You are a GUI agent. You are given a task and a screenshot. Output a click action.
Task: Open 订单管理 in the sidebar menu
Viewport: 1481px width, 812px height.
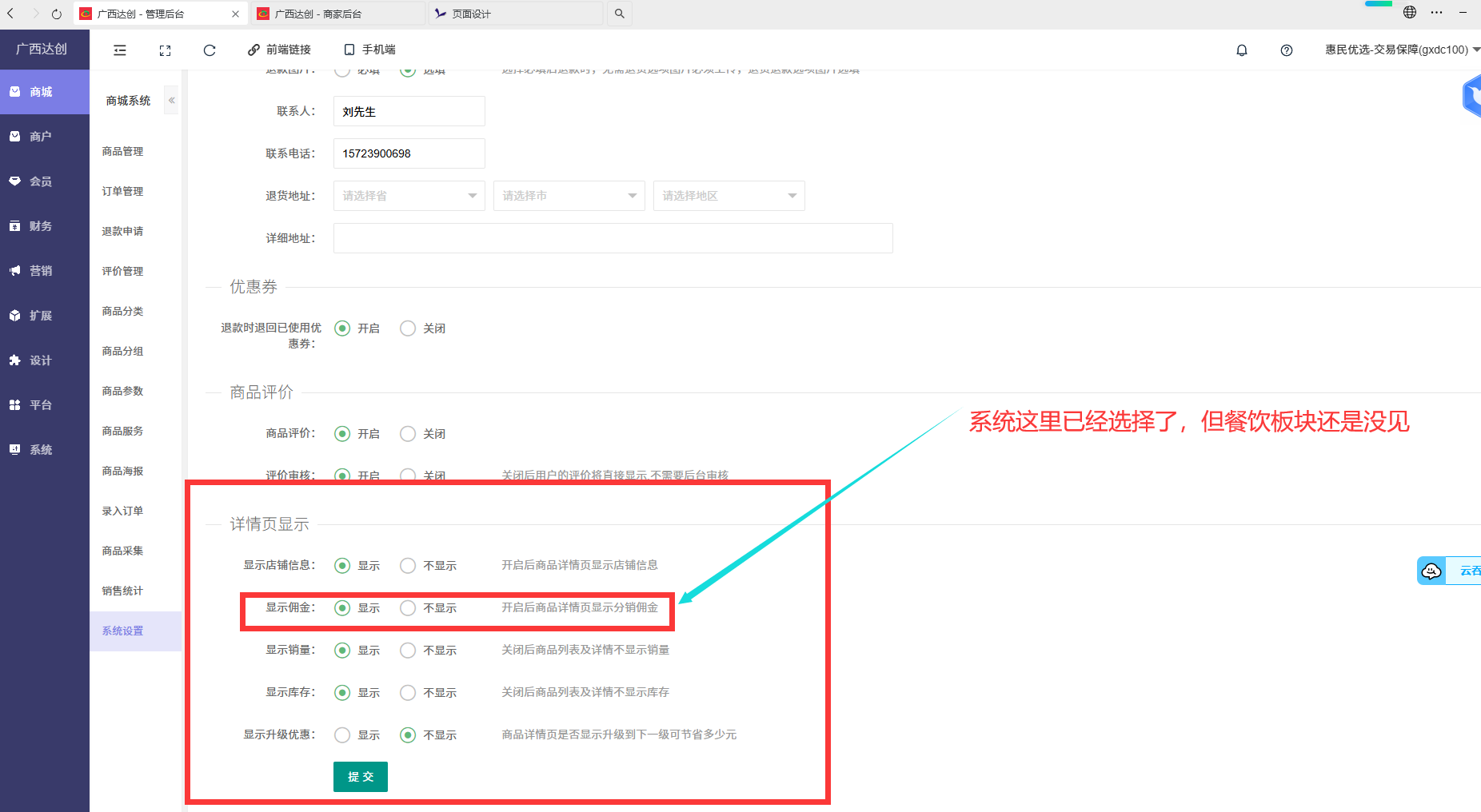point(122,192)
